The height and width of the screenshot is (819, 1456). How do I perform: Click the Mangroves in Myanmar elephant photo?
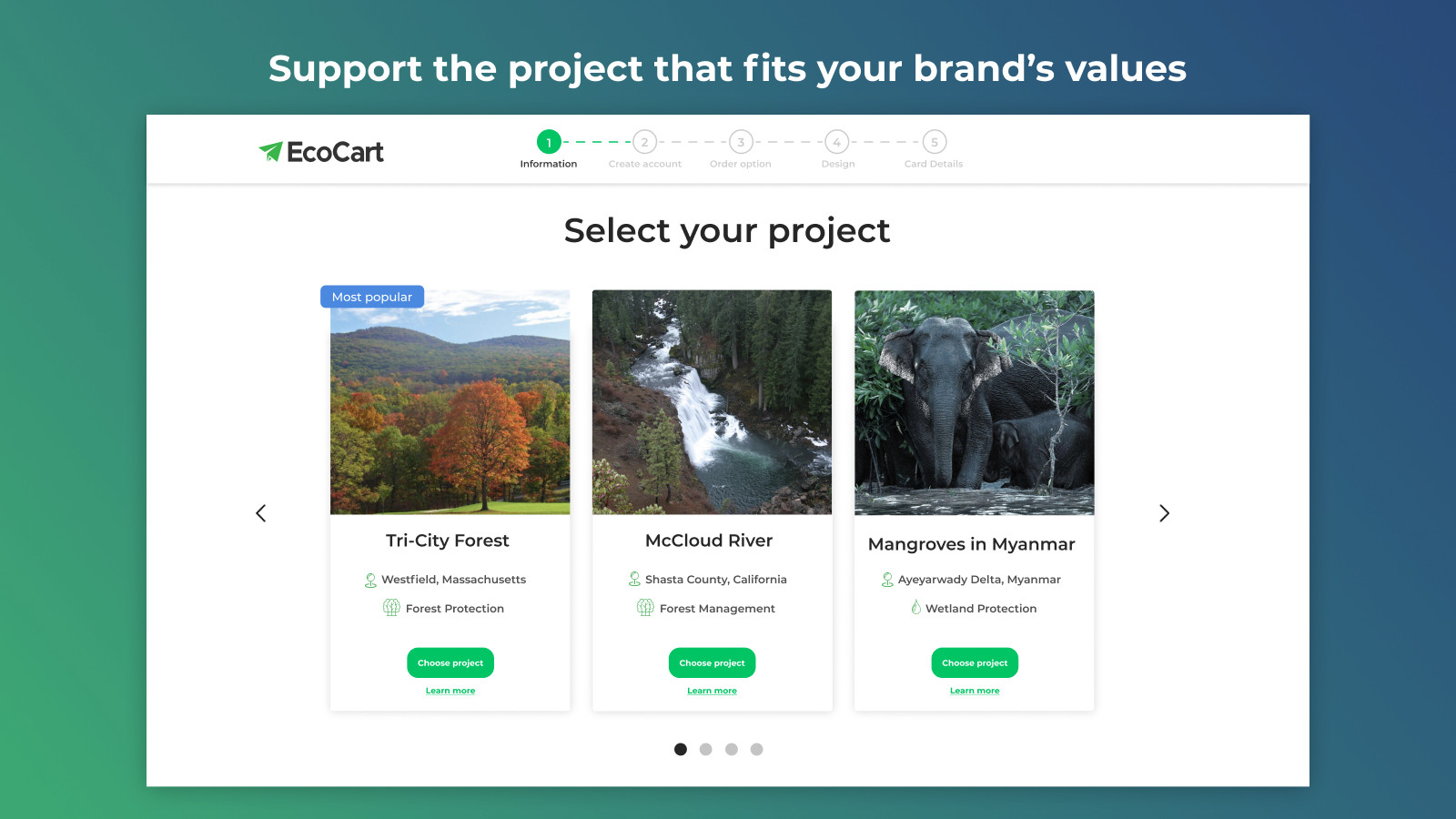coord(975,403)
